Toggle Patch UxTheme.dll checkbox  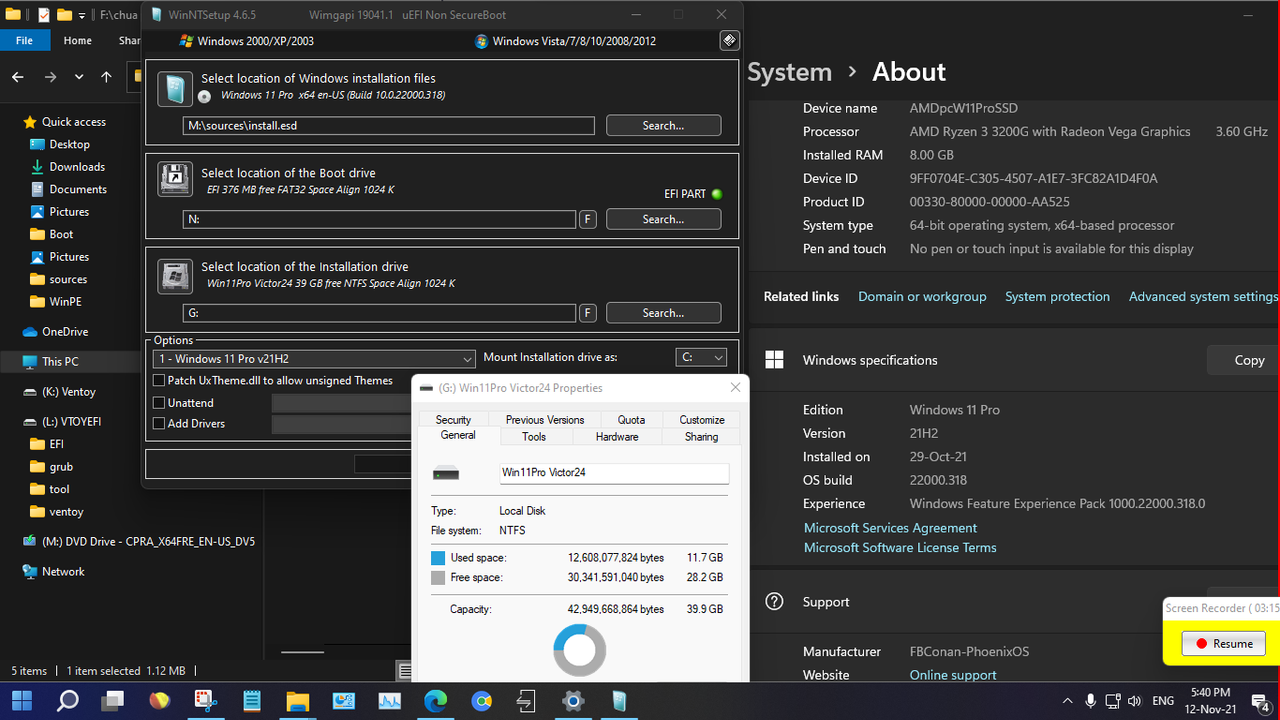pyautogui.click(x=159, y=380)
